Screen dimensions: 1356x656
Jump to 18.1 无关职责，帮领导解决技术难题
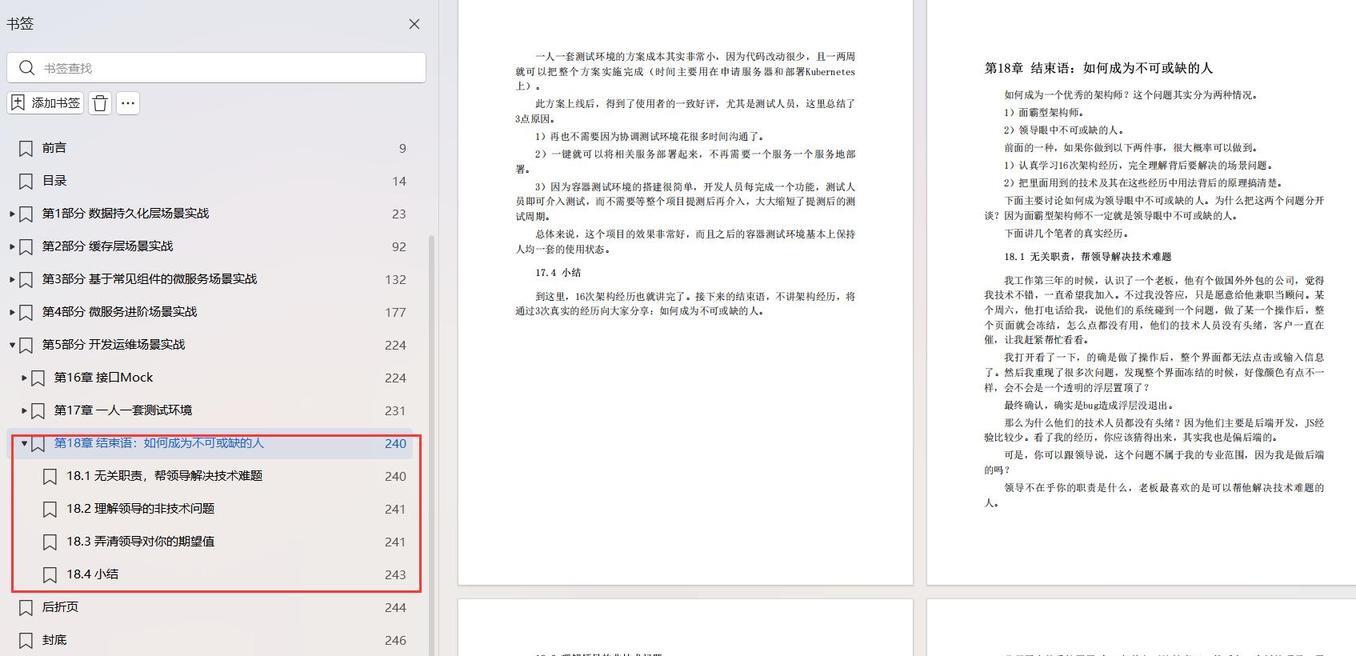tap(164, 476)
